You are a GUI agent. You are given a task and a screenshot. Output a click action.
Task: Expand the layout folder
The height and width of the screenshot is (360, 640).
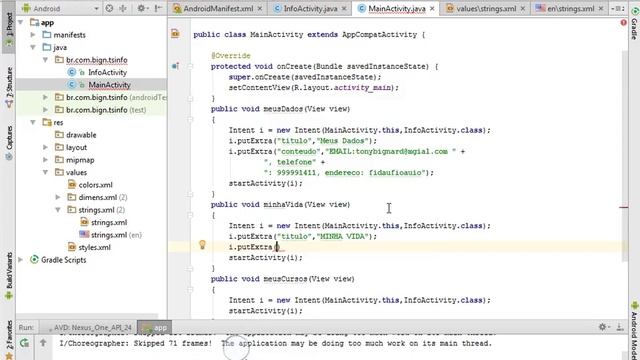[x=45, y=147]
